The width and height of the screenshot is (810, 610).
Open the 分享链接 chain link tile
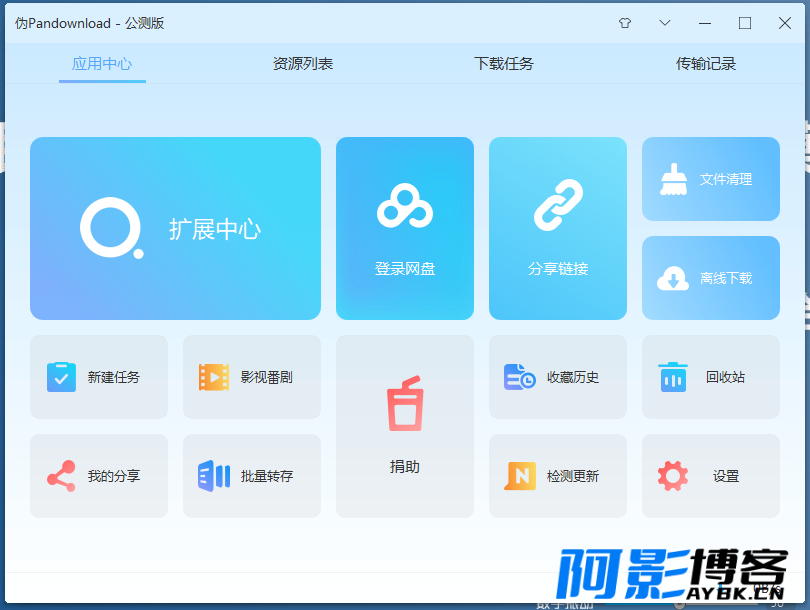coord(558,228)
